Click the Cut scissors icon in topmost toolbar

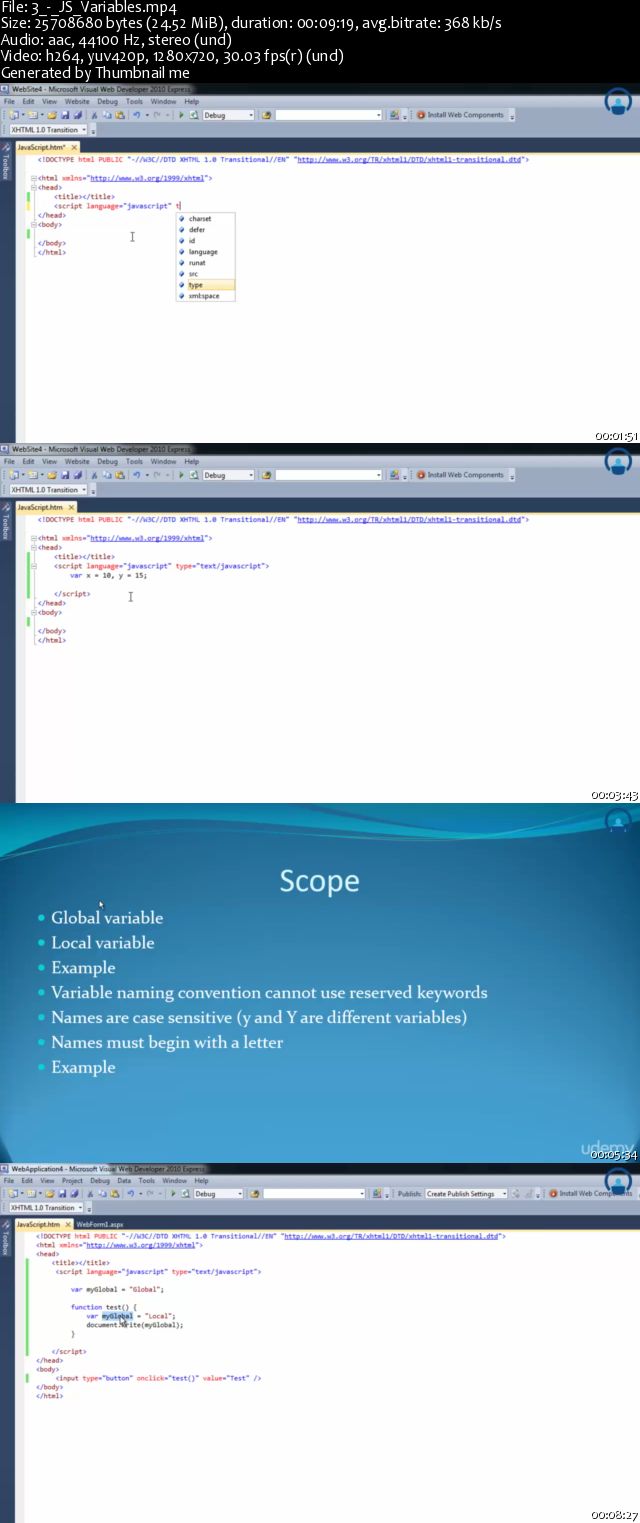[93, 115]
